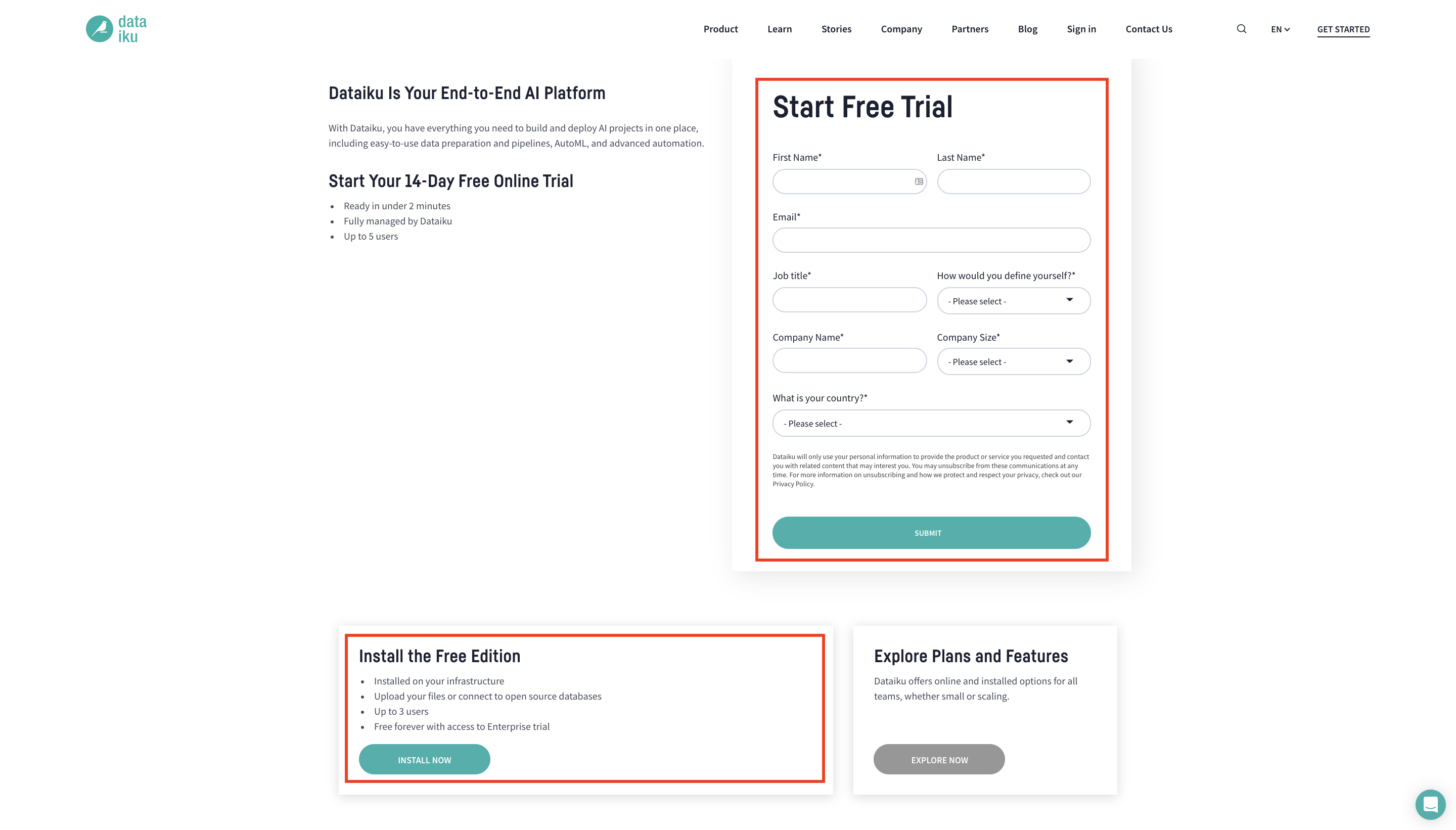This screenshot has width=1456, height=830.
Task: Click the Job Title input field
Action: pos(849,299)
